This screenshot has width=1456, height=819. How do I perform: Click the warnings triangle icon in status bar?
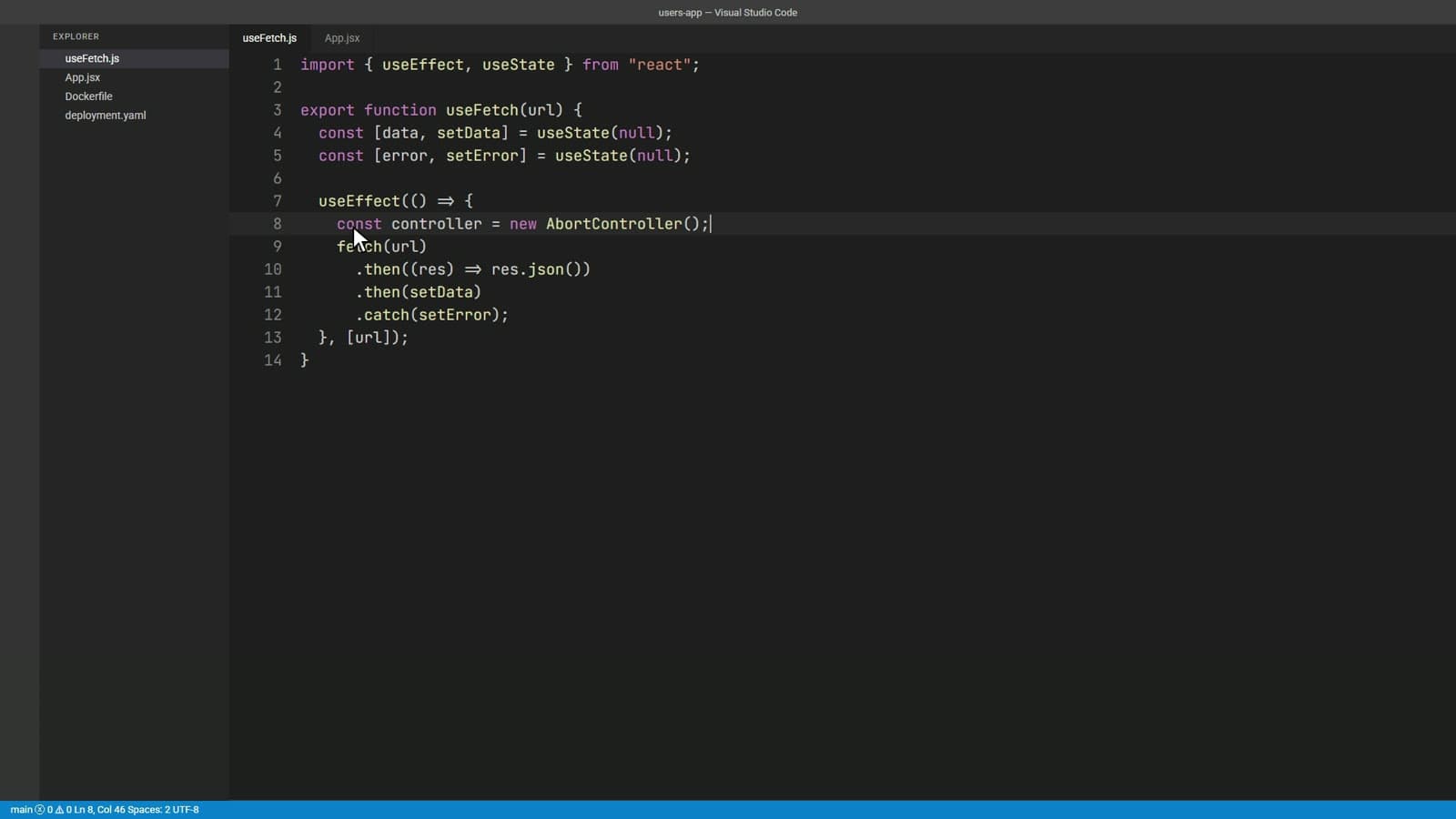(59, 810)
